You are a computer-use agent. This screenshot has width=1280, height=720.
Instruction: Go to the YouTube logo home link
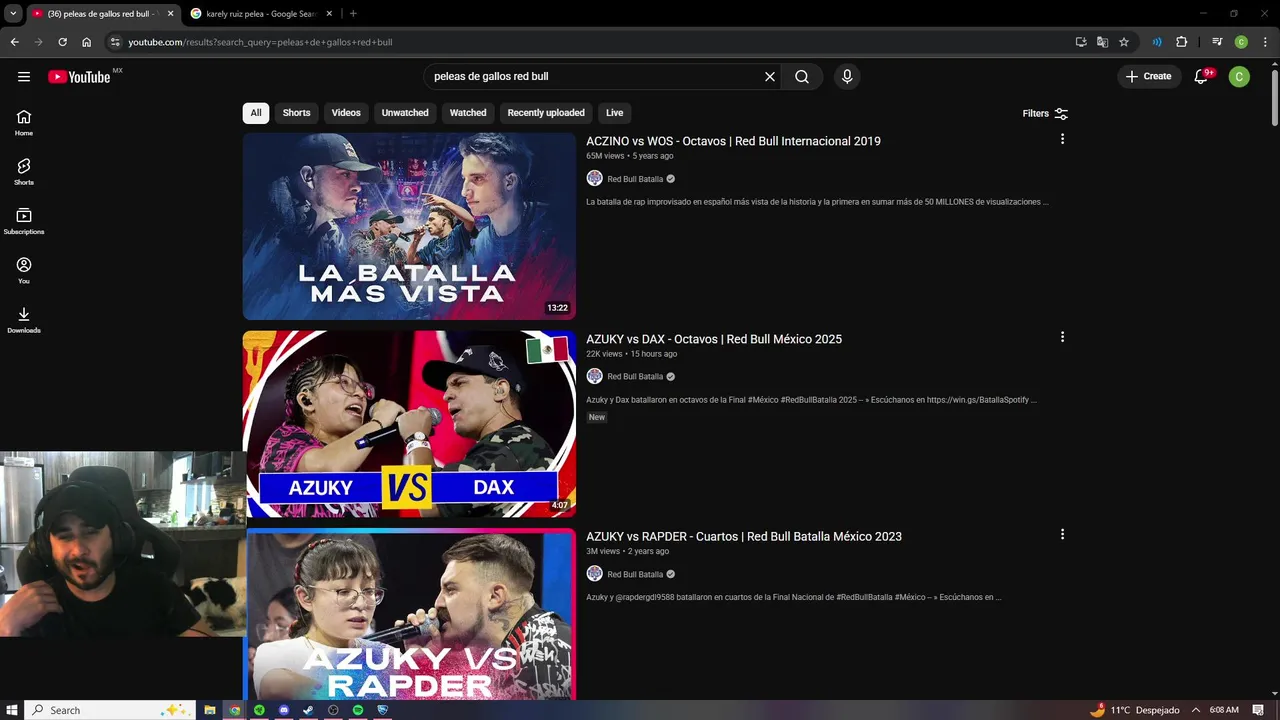pos(79,77)
